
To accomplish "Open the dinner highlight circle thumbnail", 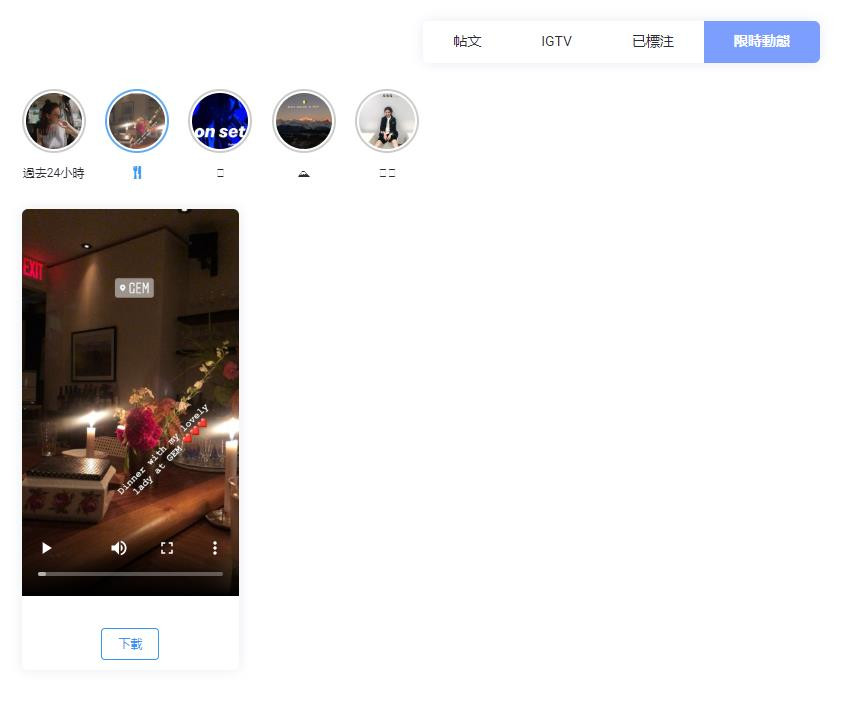I will click(137, 121).
